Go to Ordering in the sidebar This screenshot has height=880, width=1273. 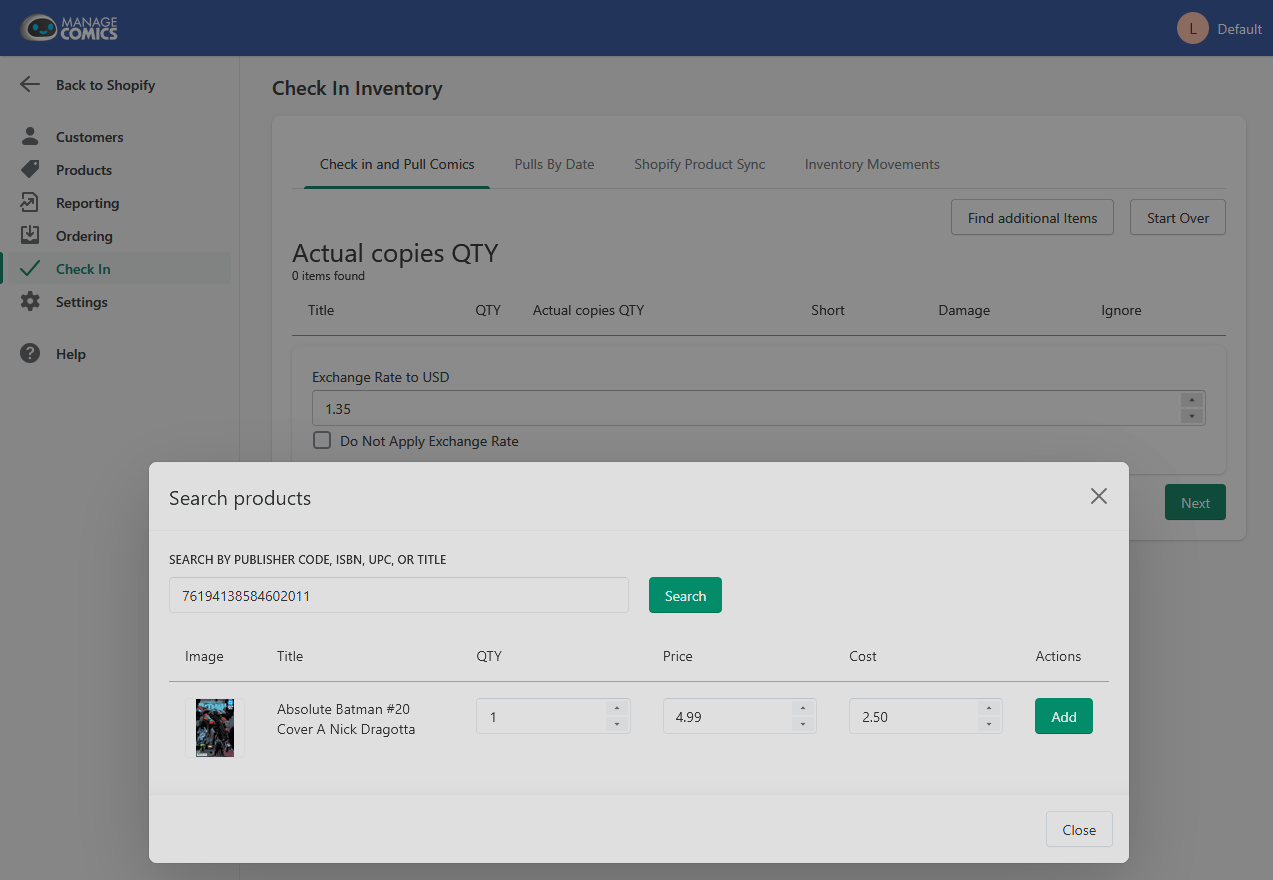pos(84,236)
